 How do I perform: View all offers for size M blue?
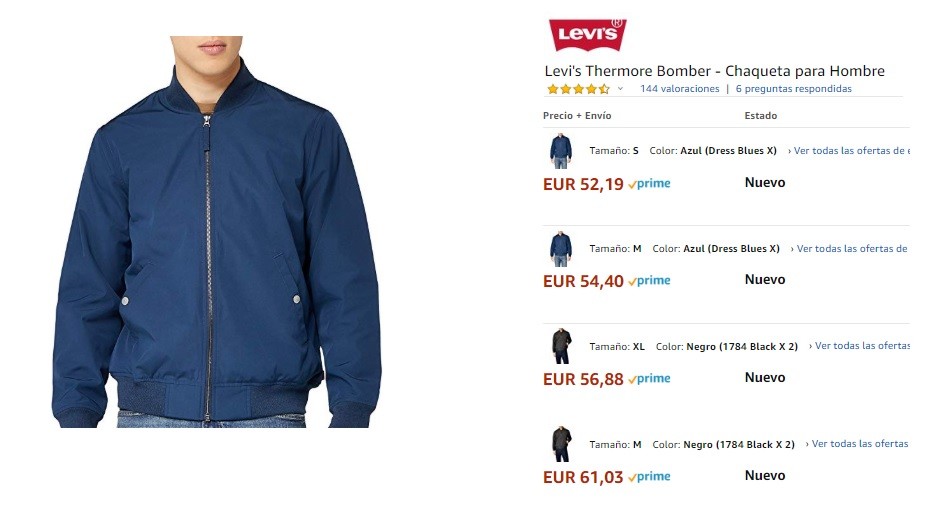point(850,249)
